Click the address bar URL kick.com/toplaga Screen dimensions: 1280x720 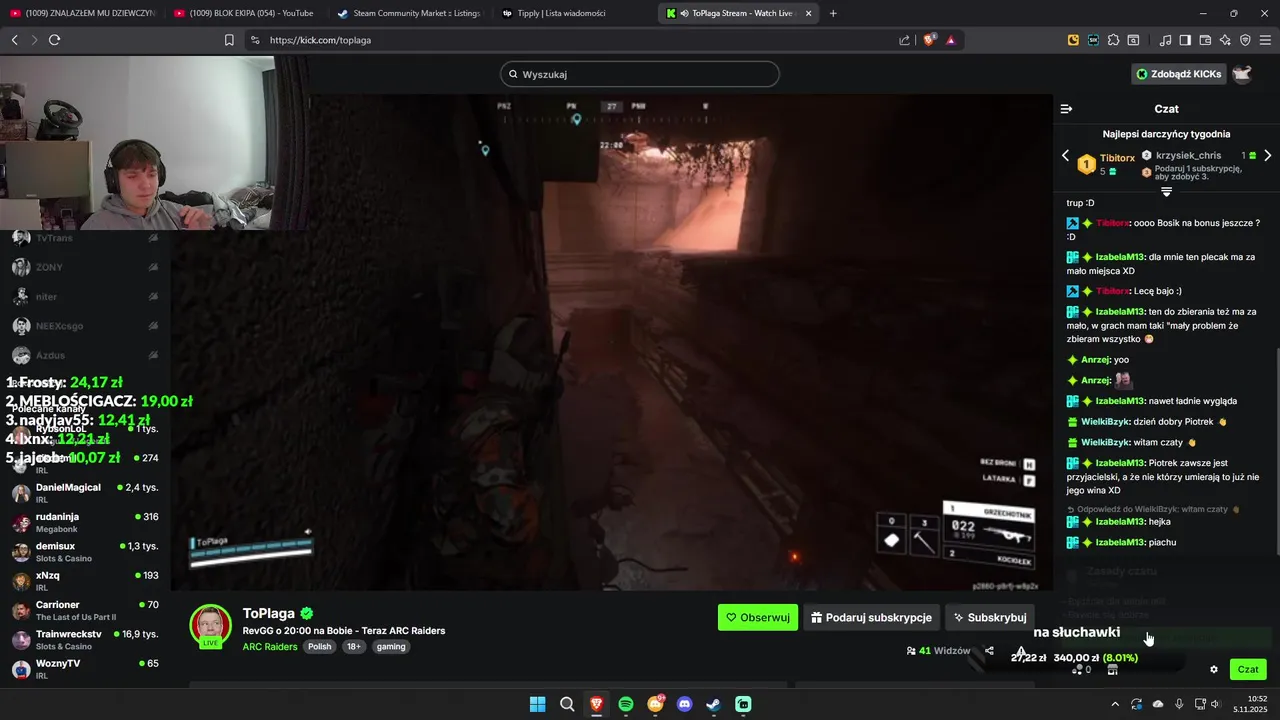tap(320, 40)
